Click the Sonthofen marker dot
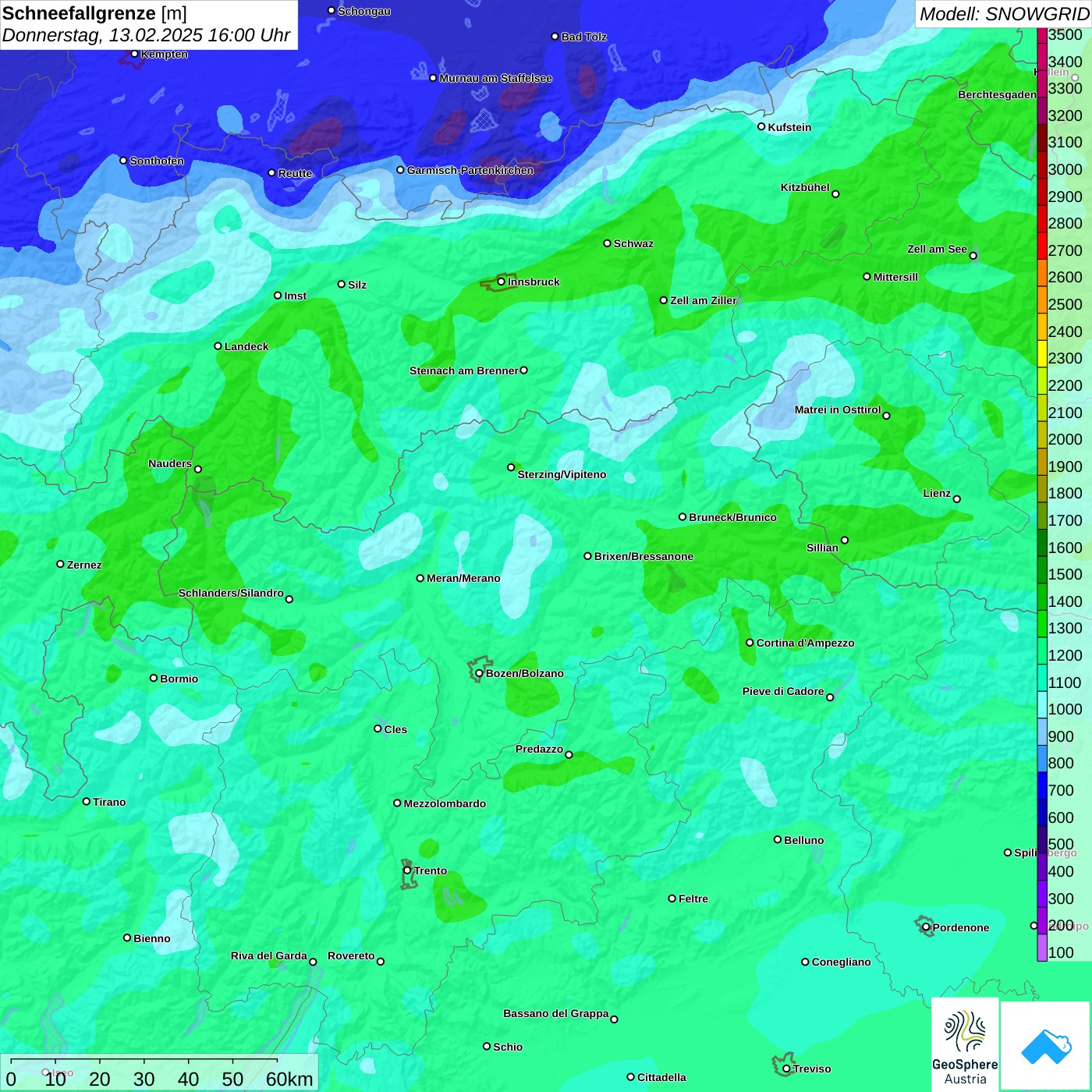Viewport: 1092px width, 1092px height. (x=123, y=161)
